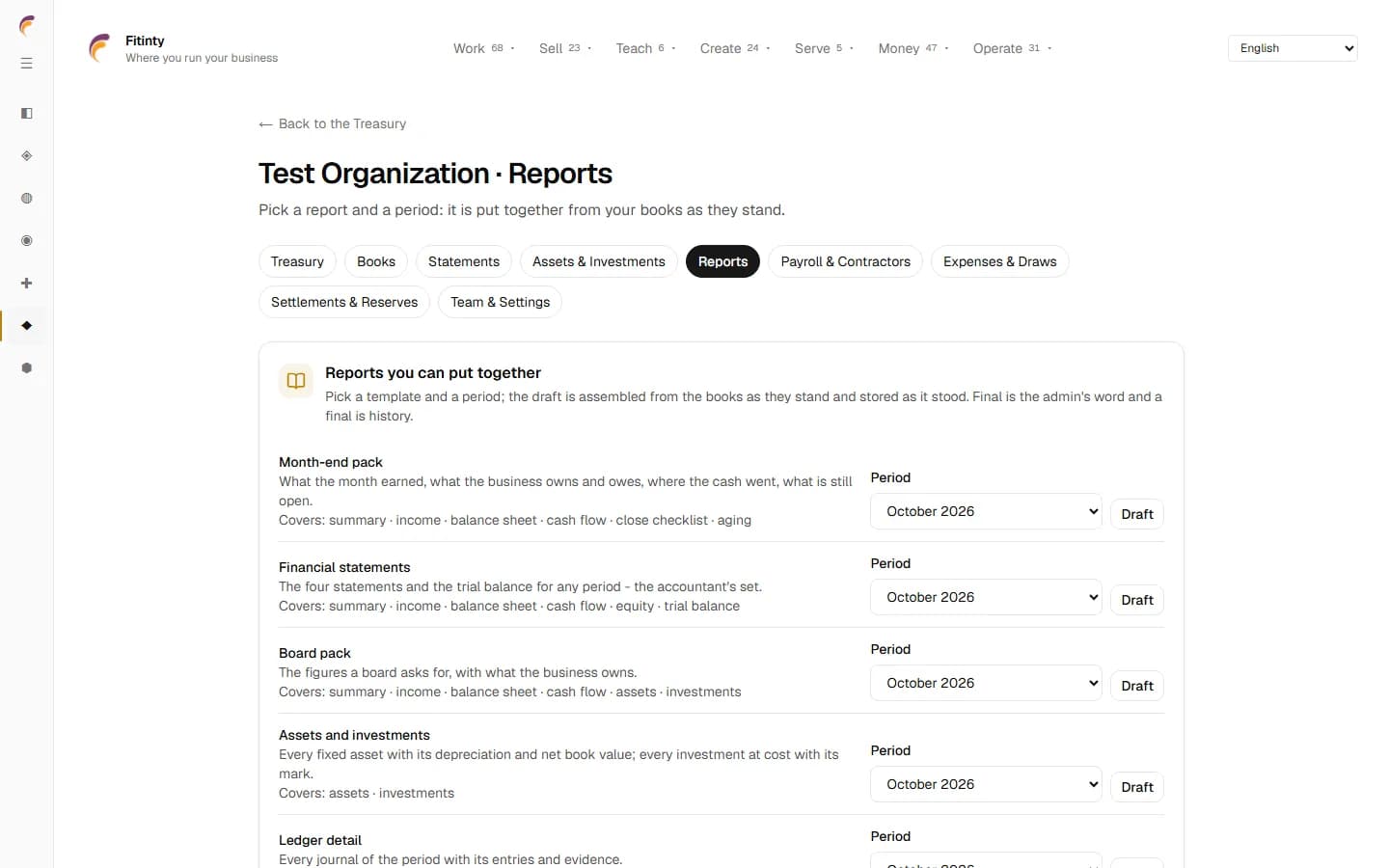Click the Fitinty logo atop the sidebar
Image resolution: width=1389 pixels, height=868 pixels.
point(27,26)
